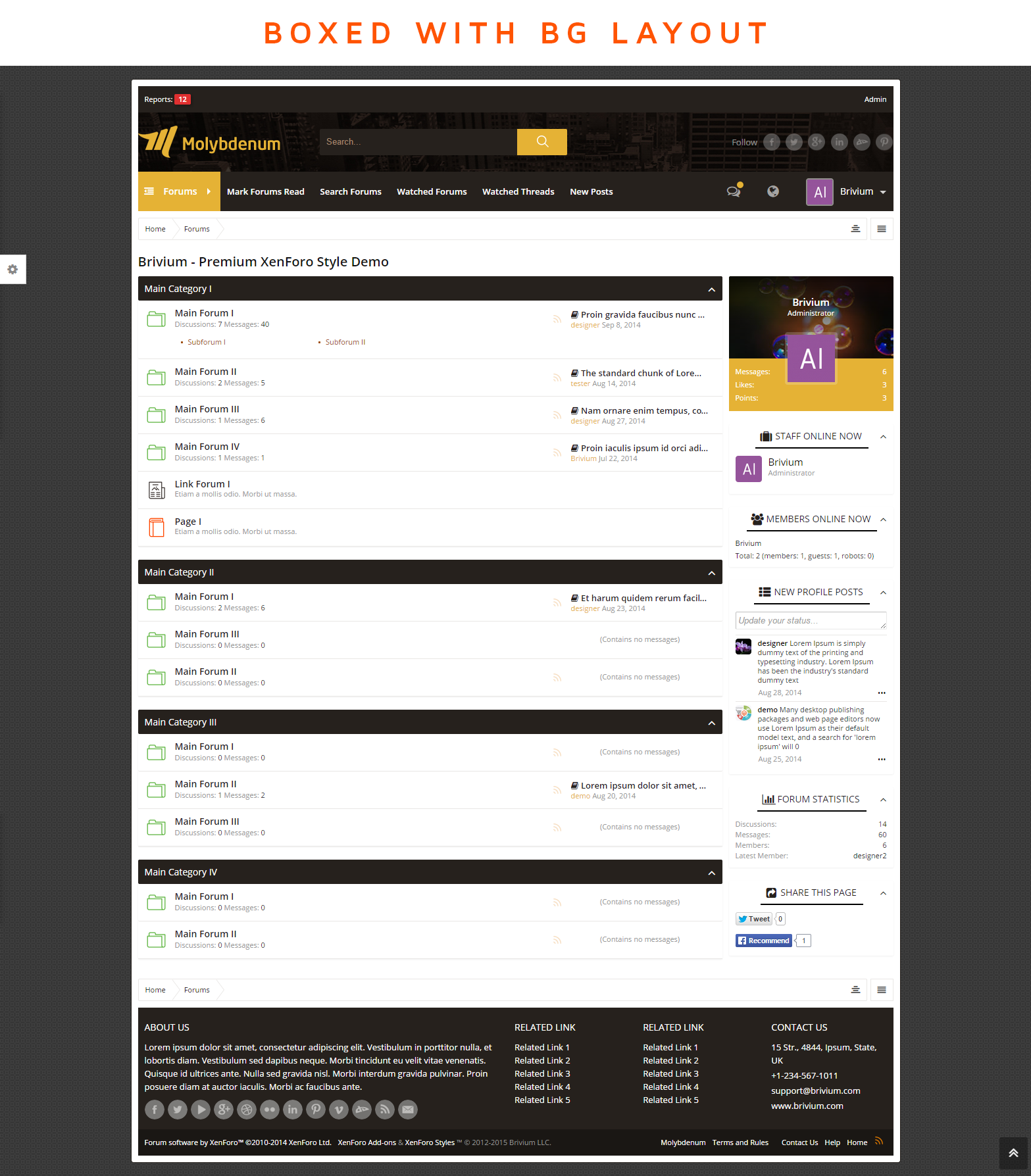Collapse Main Category II
Viewport: 1031px width, 1176px height.
(x=711, y=573)
